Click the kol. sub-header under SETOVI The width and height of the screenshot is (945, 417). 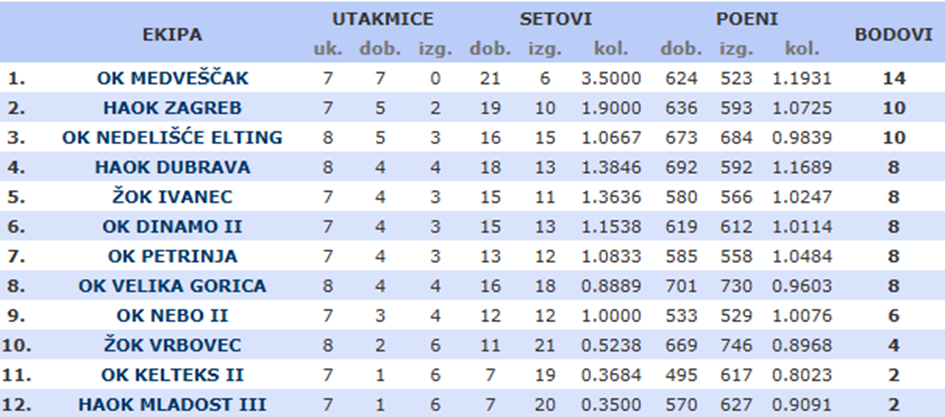pos(610,48)
